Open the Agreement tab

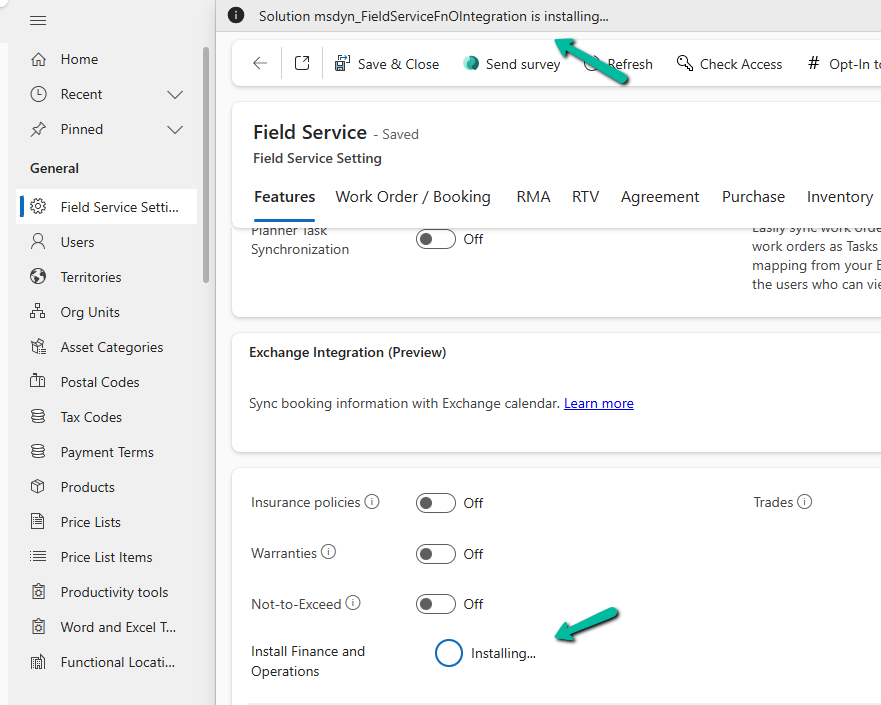tap(660, 197)
